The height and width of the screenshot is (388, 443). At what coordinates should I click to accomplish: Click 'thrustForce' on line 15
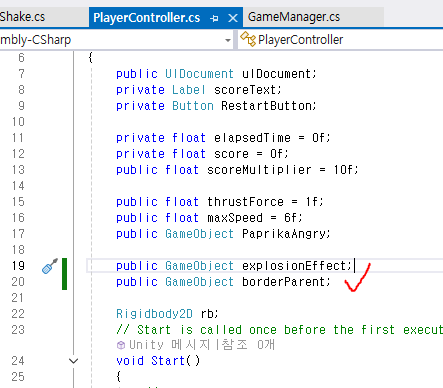245,202
